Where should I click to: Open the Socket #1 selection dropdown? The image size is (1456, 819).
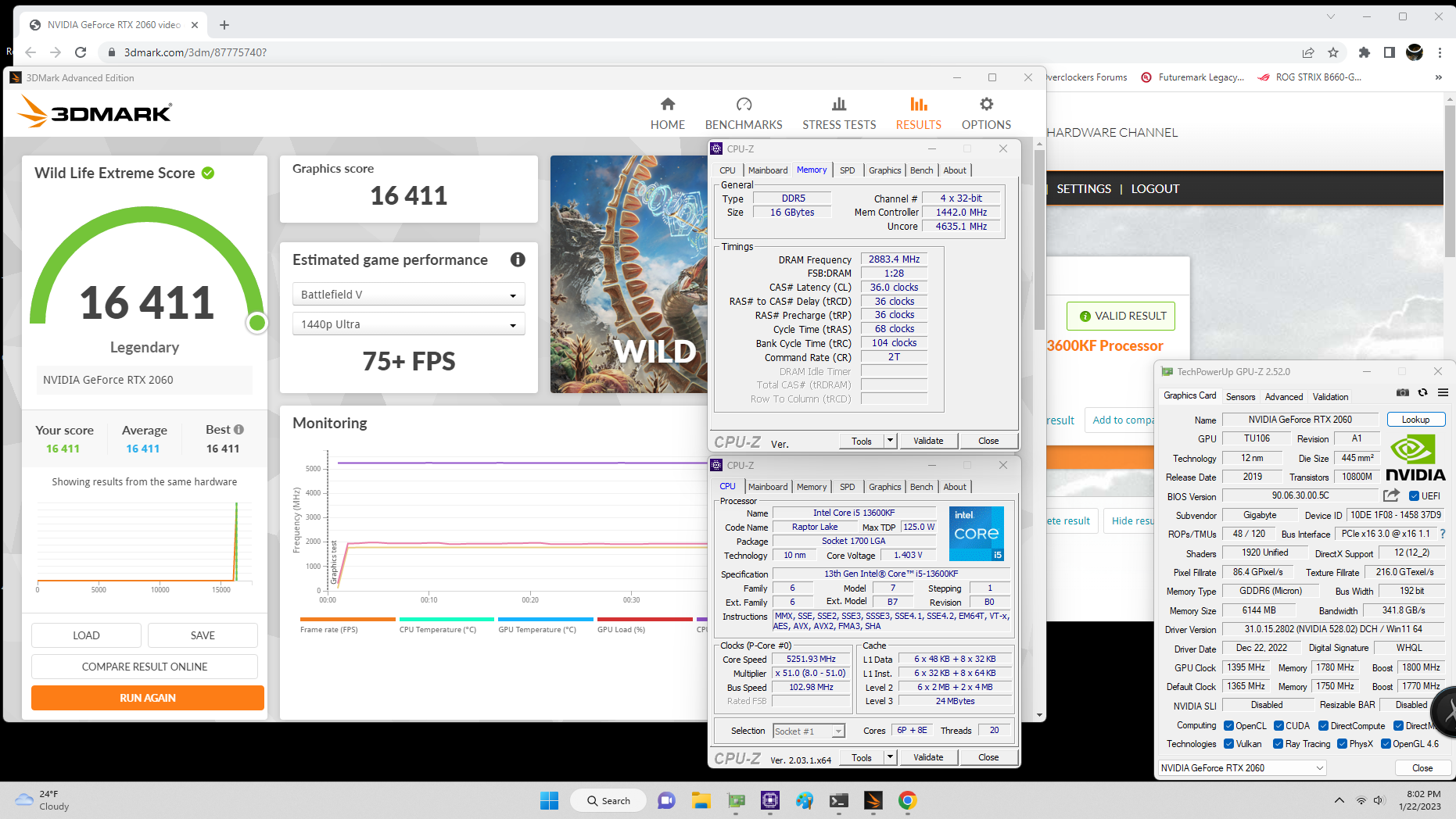[x=809, y=731]
